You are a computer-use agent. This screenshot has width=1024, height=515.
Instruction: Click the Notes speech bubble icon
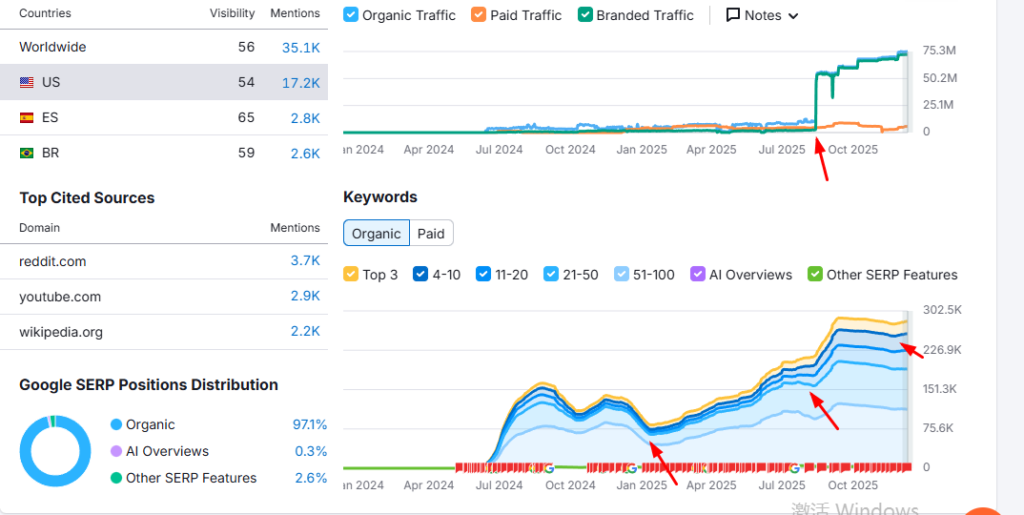733,15
